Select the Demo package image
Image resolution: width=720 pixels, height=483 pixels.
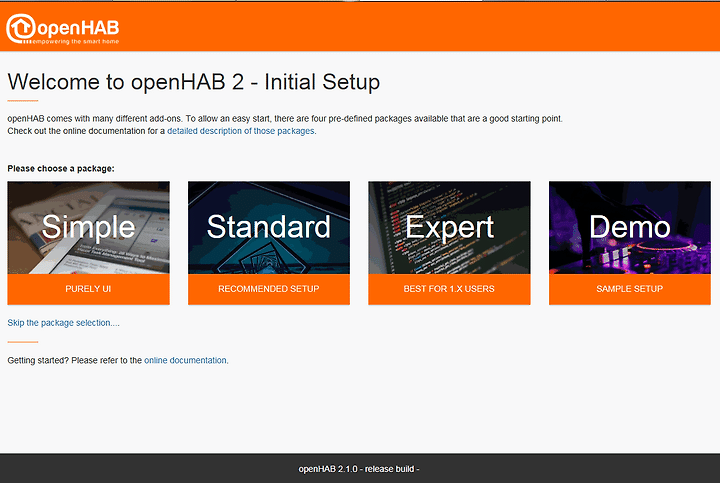[x=630, y=228]
